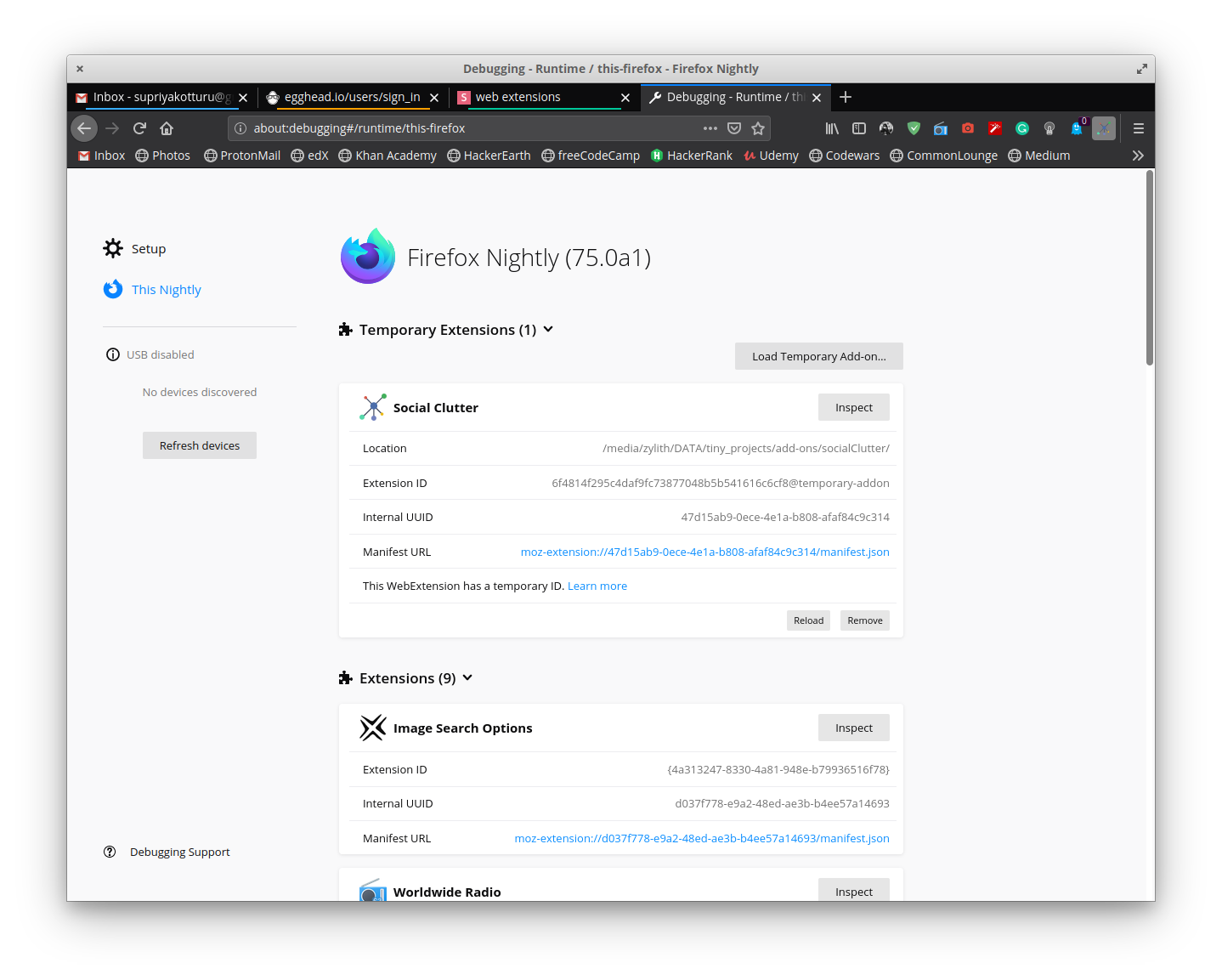The width and height of the screenshot is (1222, 980).
Task: Open the Photos bookmark
Action: [x=162, y=156]
